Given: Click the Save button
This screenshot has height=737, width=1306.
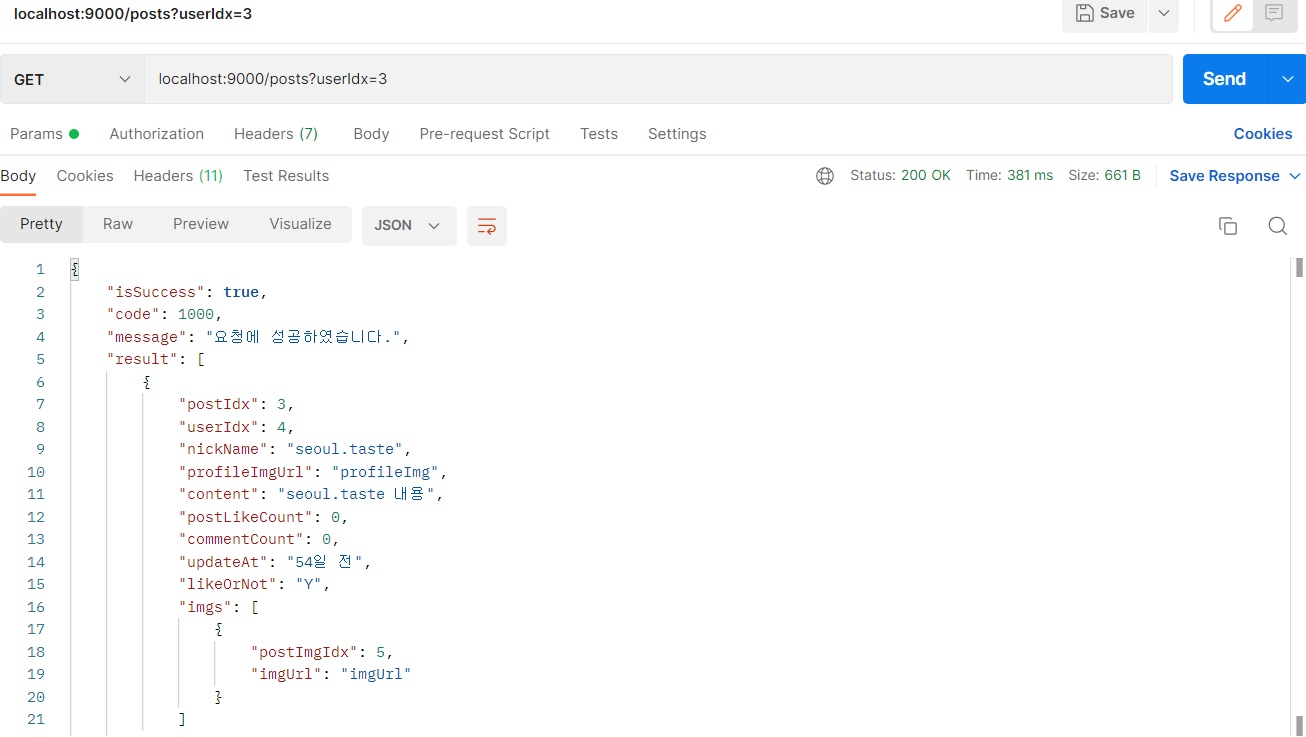Looking at the screenshot, I should [x=1105, y=13].
